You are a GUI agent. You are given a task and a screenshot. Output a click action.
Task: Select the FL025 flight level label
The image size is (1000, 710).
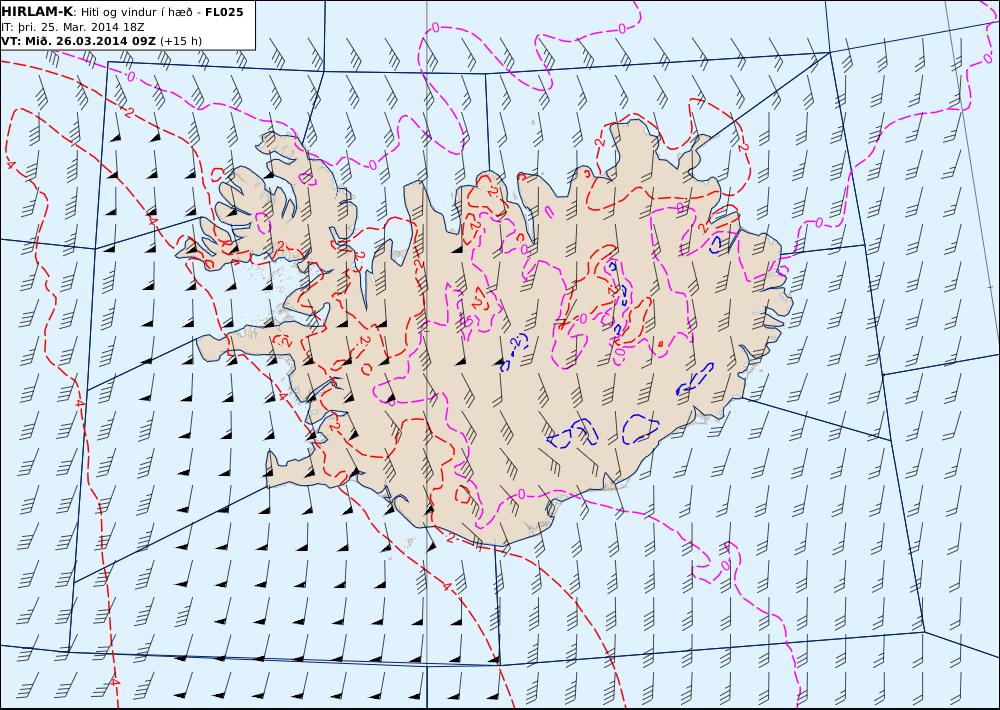tap(224, 12)
